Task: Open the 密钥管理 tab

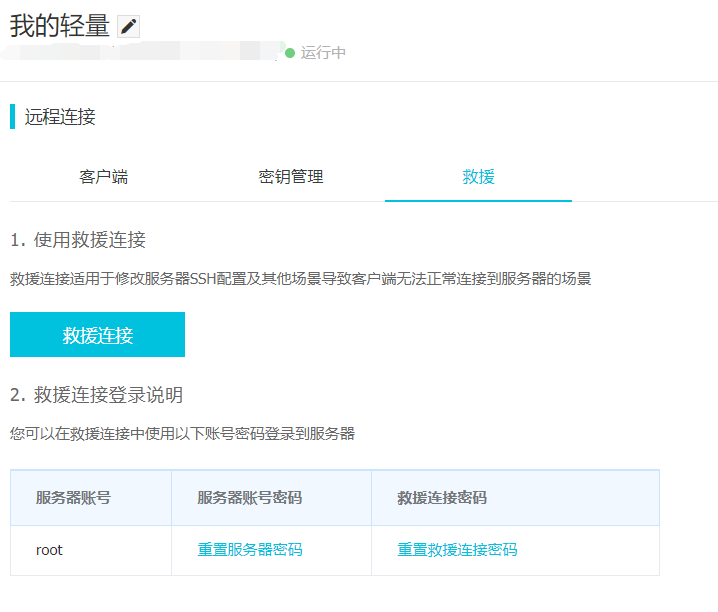Action: click(291, 177)
